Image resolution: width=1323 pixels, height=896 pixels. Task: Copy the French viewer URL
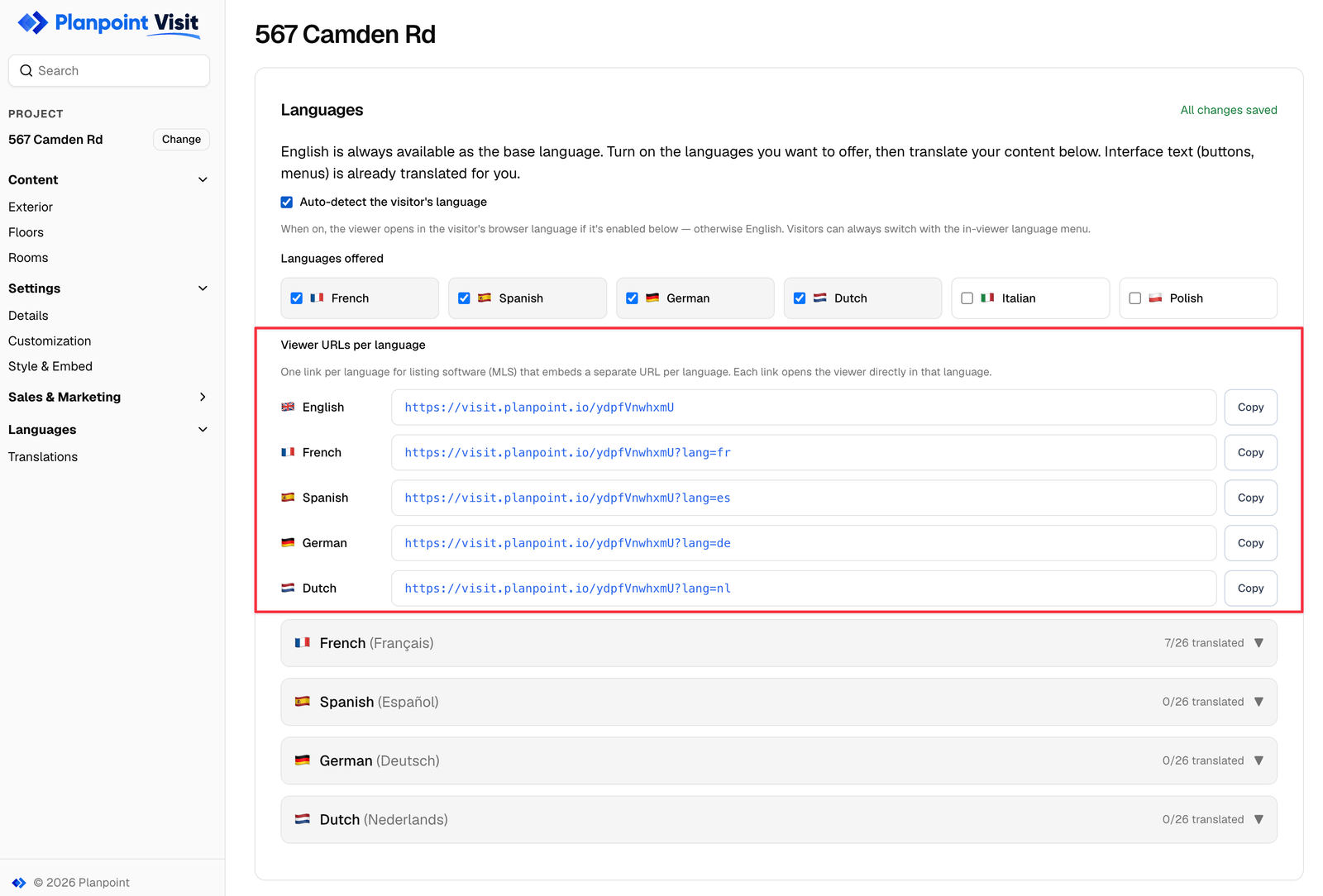[1250, 453]
